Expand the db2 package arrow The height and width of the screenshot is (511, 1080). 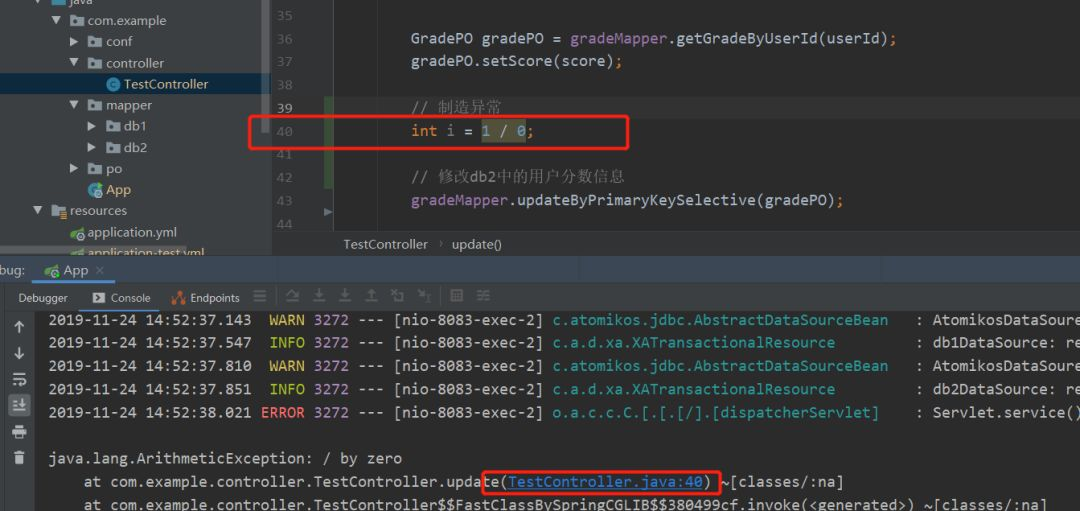[x=92, y=147]
